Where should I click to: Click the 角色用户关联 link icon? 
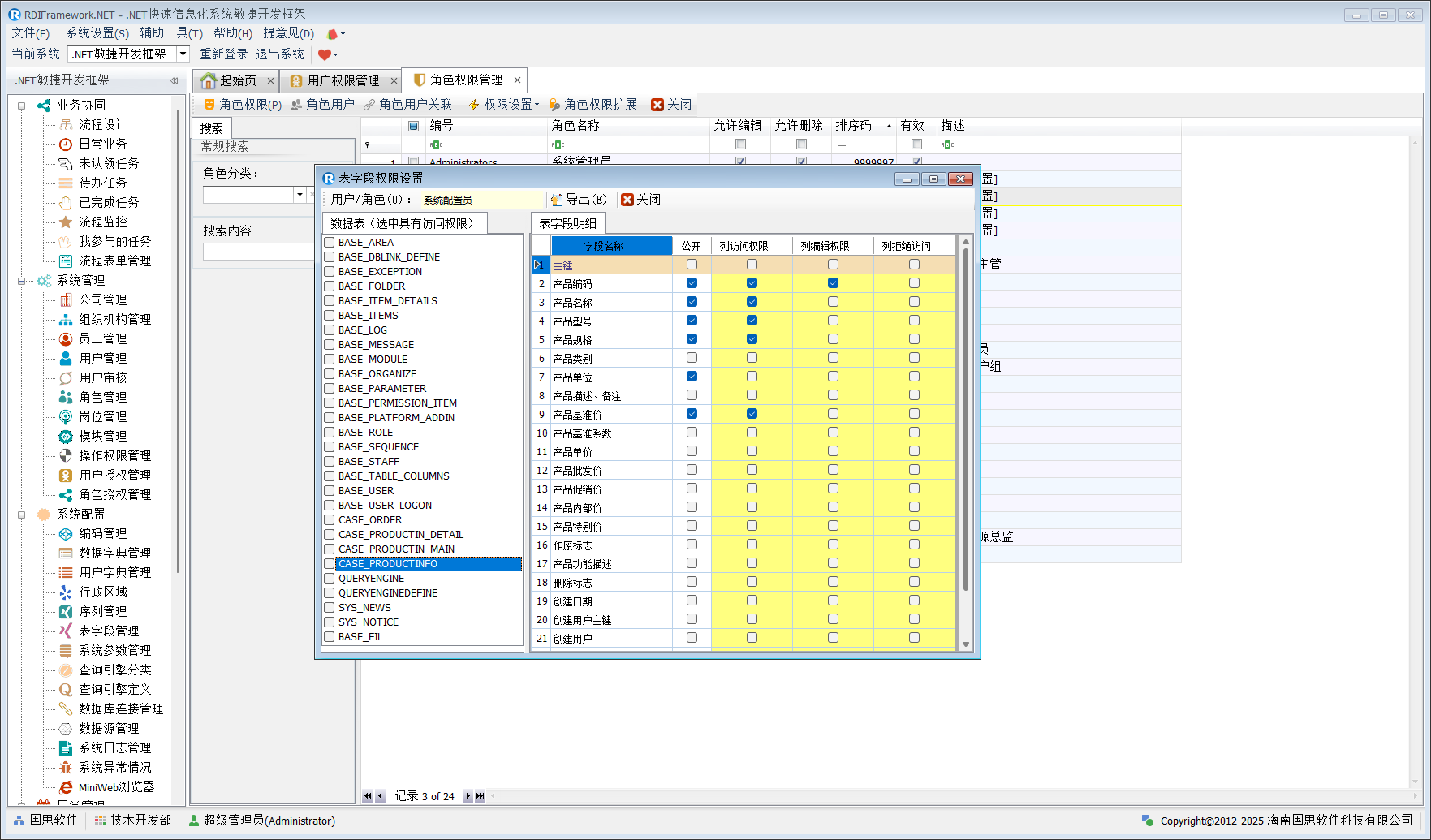click(x=369, y=105)
